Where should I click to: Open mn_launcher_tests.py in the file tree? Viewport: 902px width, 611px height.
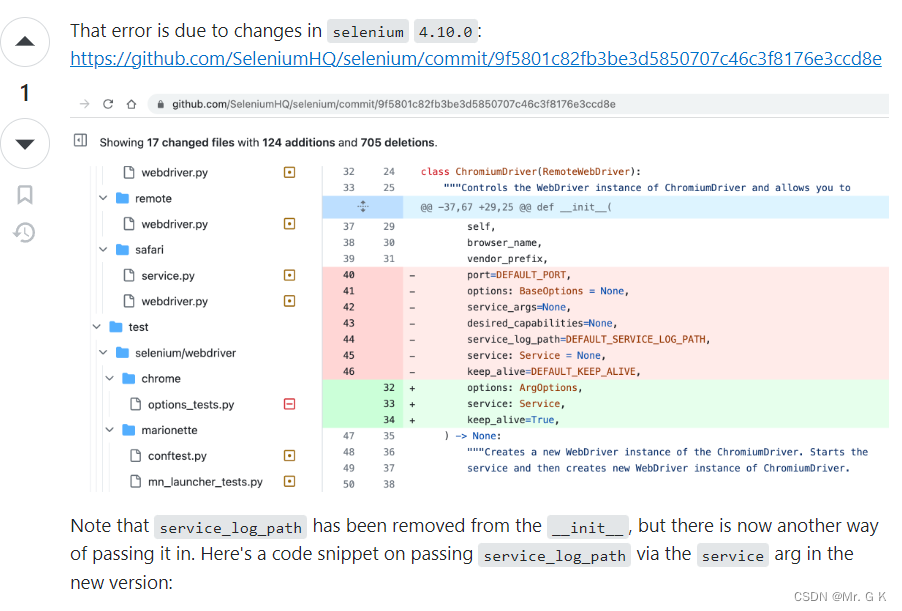coord(205,482)
